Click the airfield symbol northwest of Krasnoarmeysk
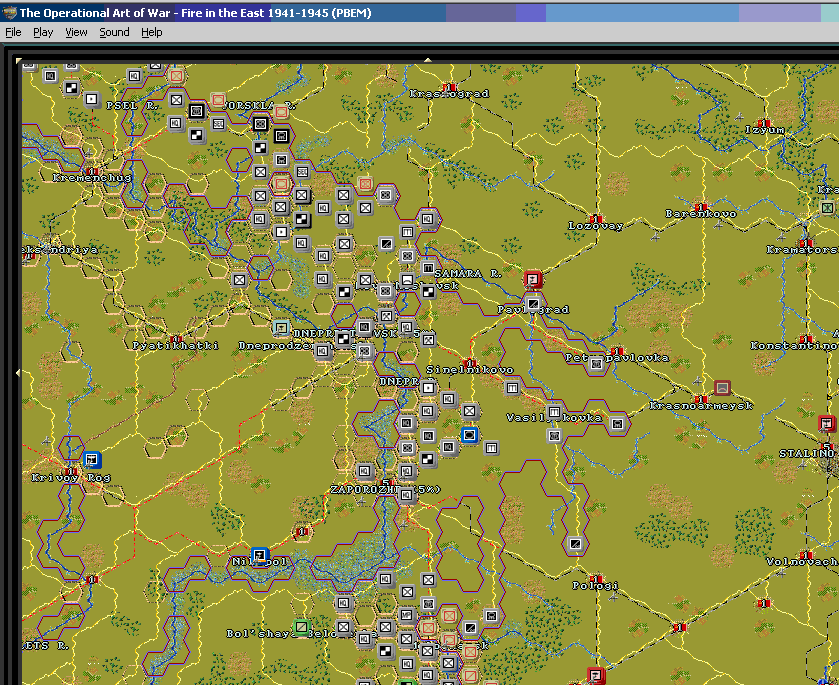The height and width of the screenshot is (686, 839). (x=697, y=381)
